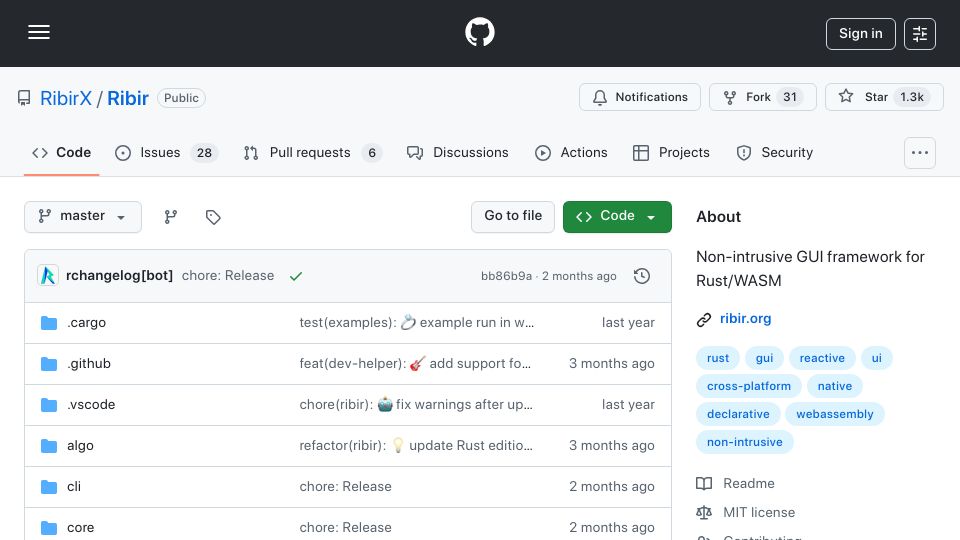Click the folder icon beside .cargo
The width and height of the screenshot is (960, 540).
pos(49,323)
